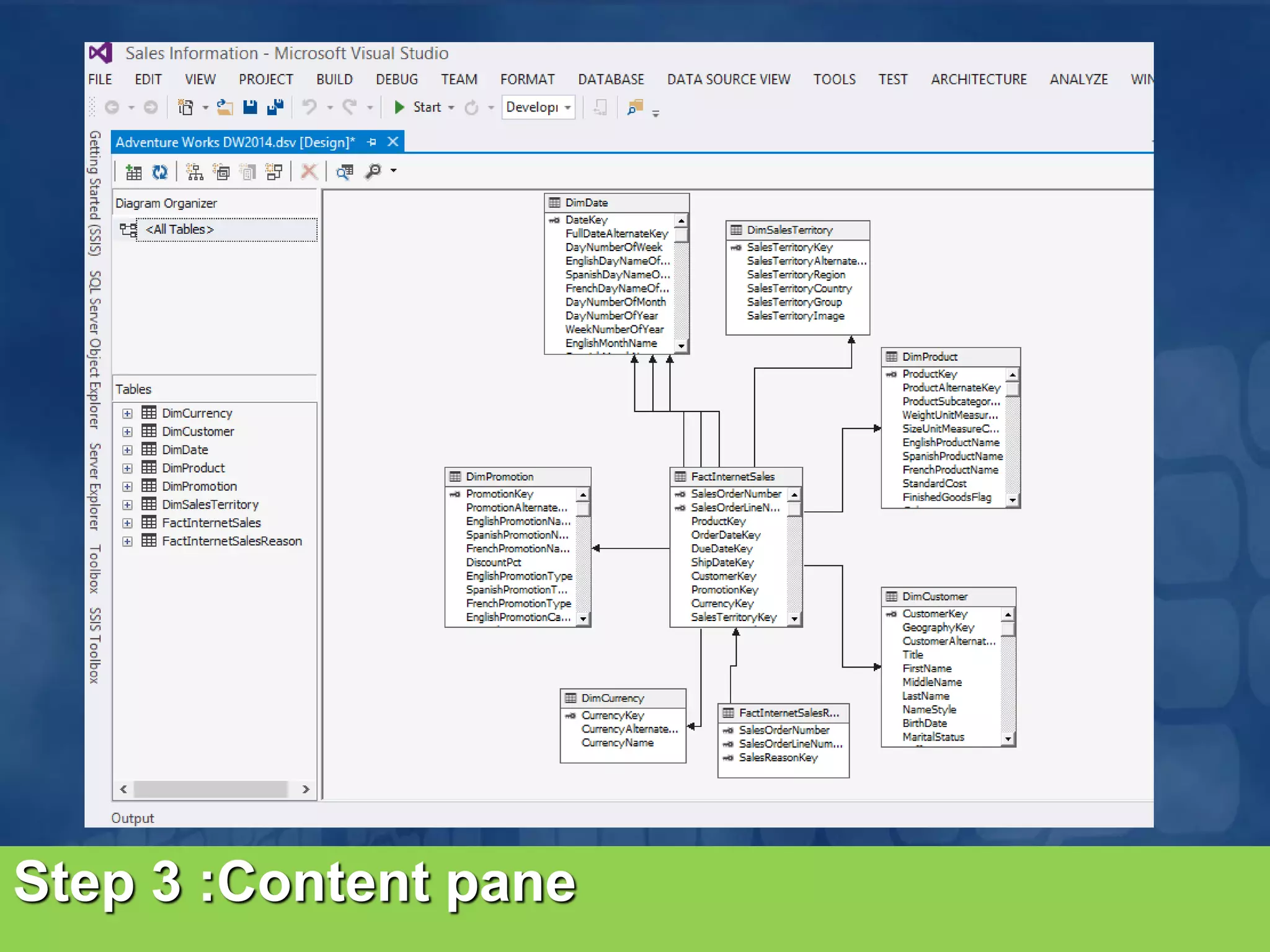Open the DATA SOURCE VIEW menu
Screen dimensions: 1270x952
click(x=729, y=79)
